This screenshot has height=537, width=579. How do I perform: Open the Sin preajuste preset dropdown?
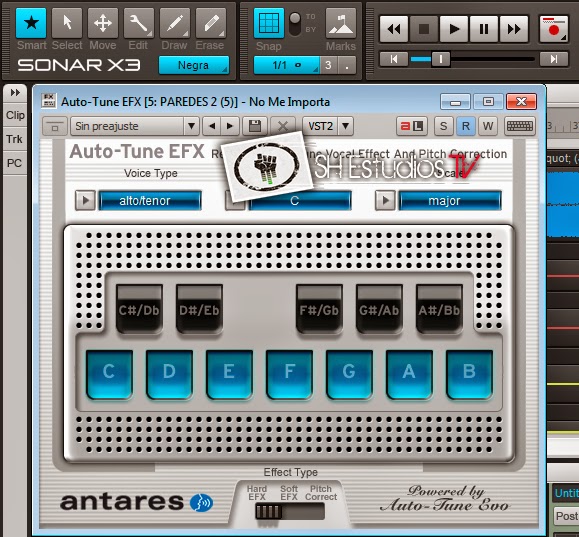[x=135, y=126]
